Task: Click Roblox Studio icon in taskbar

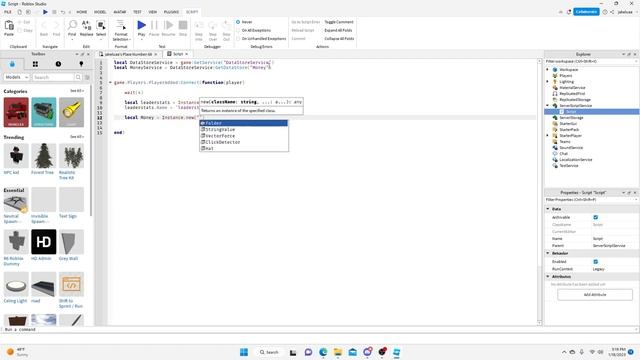Action: click(396, 352)
